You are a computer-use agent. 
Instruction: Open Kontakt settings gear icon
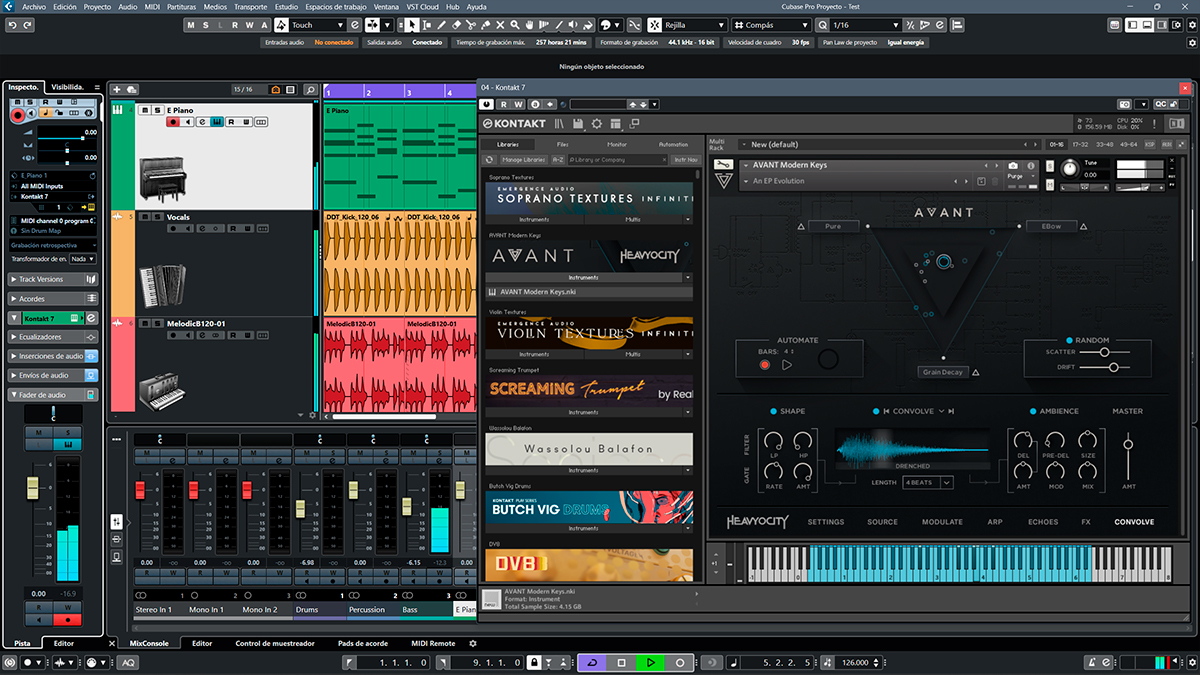[x=596, y=124]
